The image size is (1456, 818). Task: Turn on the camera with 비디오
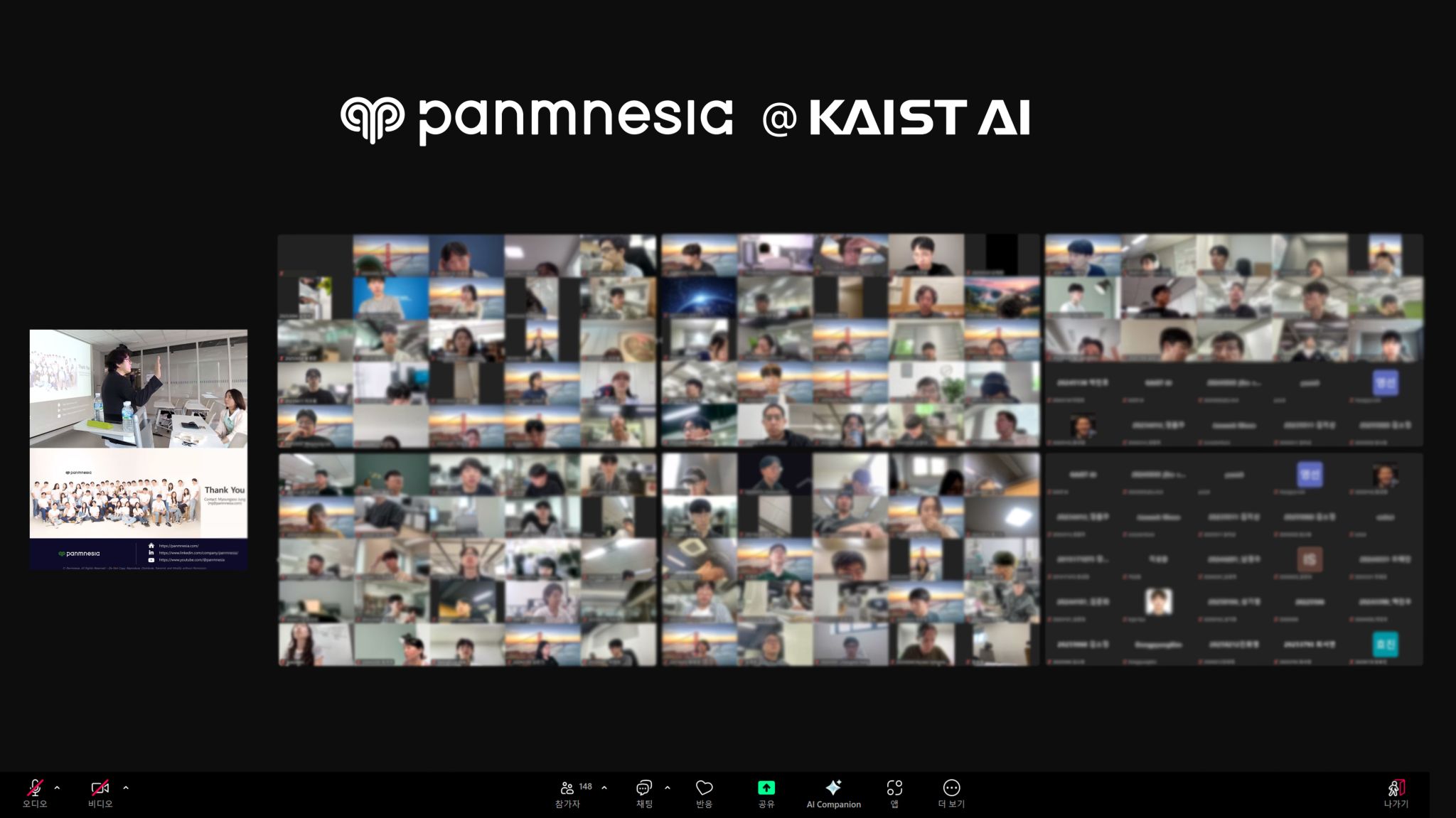click(100, 793)
